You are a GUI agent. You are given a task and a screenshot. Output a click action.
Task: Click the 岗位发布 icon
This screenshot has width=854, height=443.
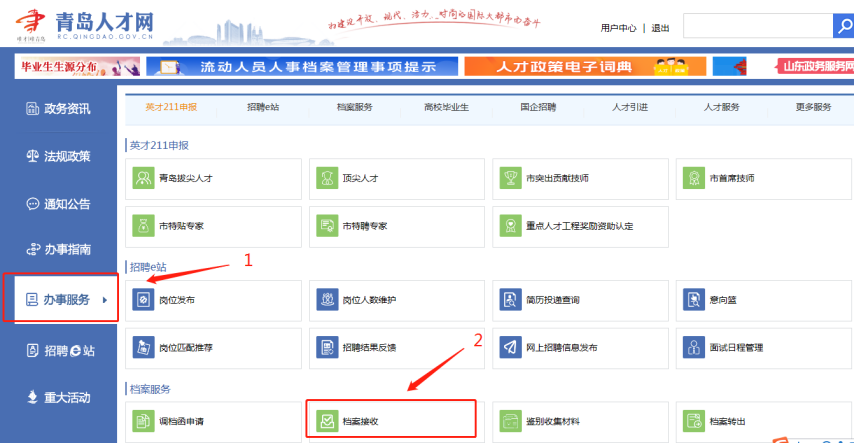[x=143, y=300]
